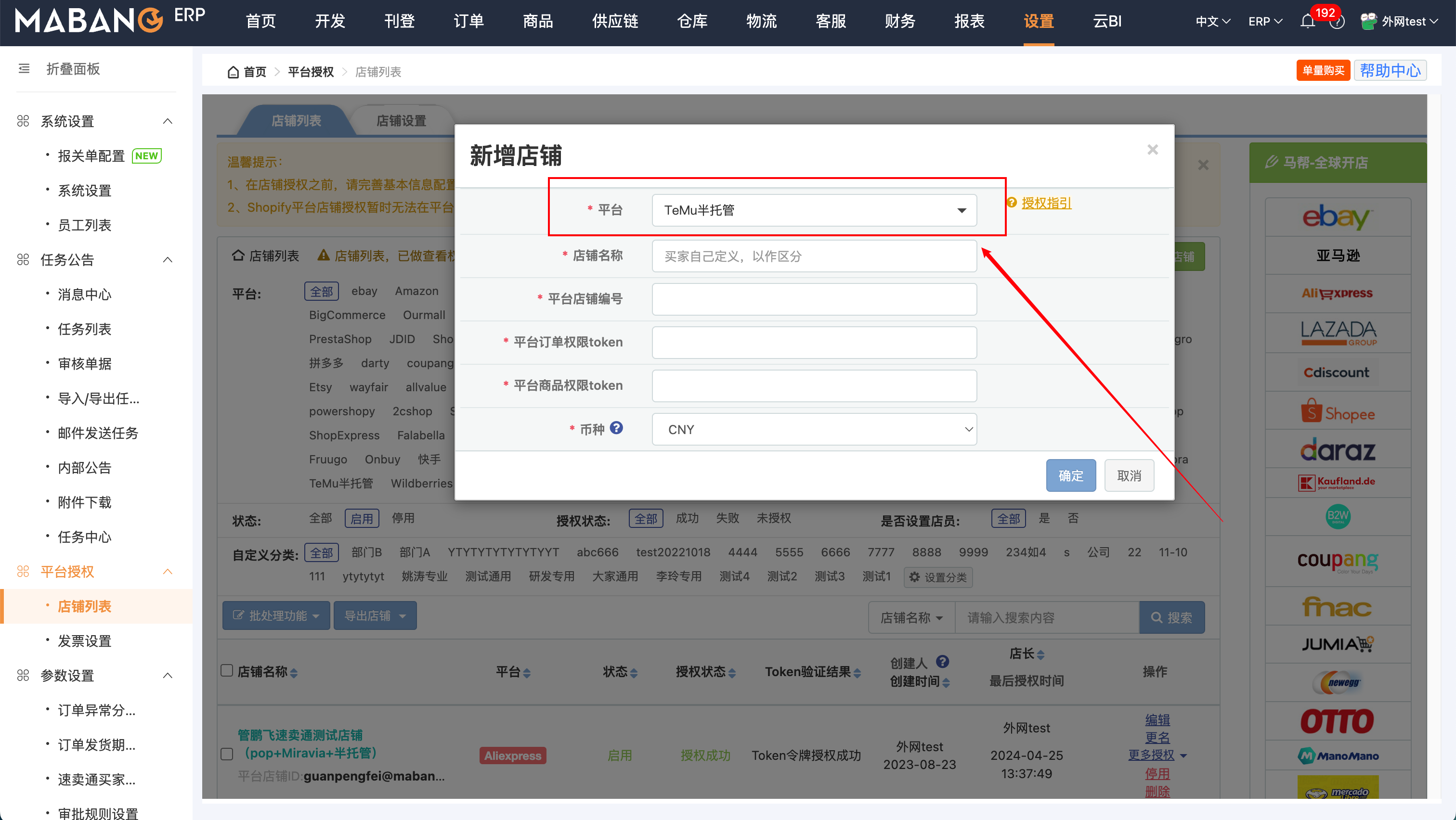Image resolution: width=1456 pixels, height=820 pixels.
Task: Toggle the 折叠面板 sidebar collapse icon
Action: (x=24, y=69)
